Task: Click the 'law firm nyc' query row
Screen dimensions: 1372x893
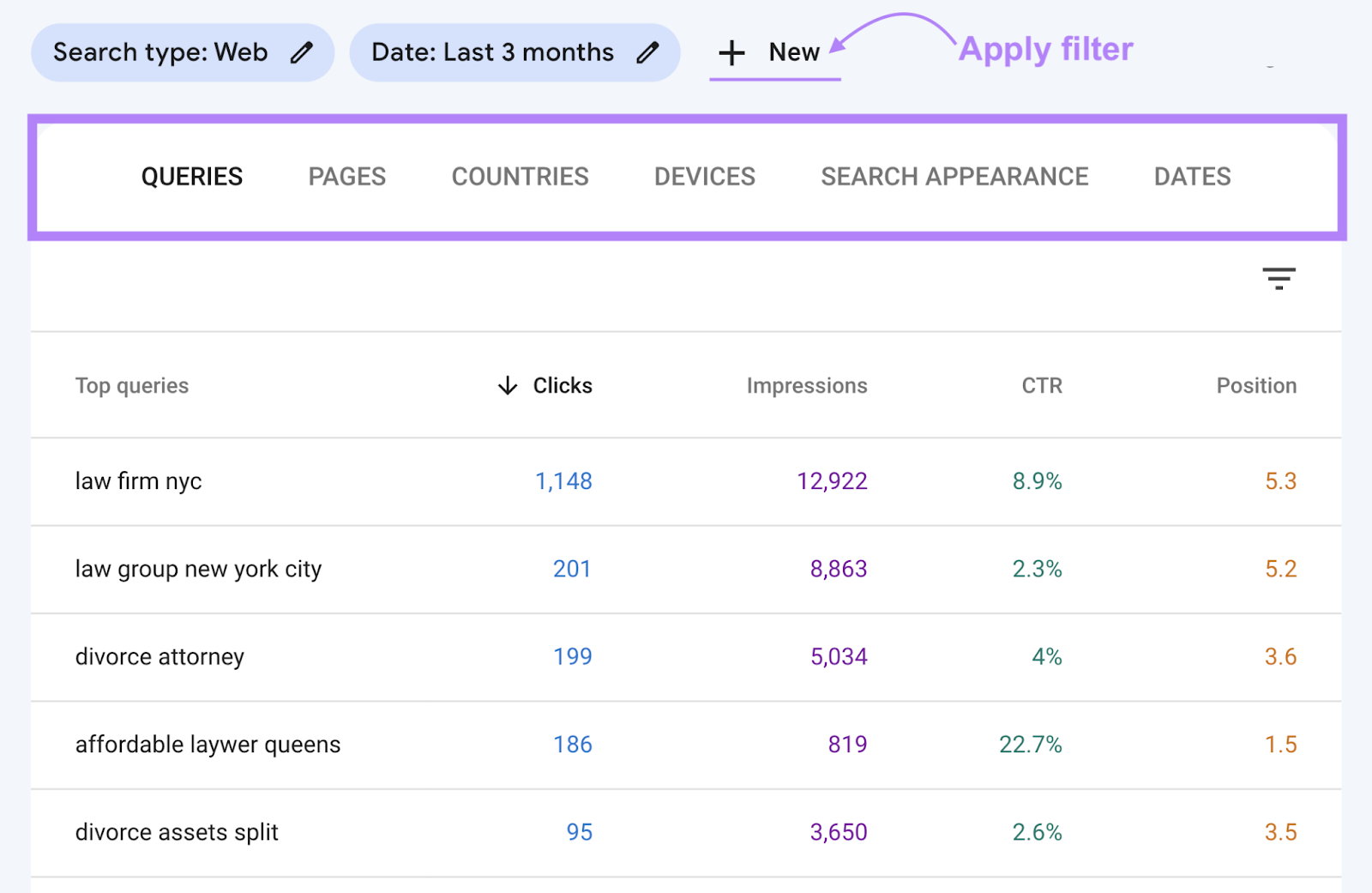Action: 139,481
